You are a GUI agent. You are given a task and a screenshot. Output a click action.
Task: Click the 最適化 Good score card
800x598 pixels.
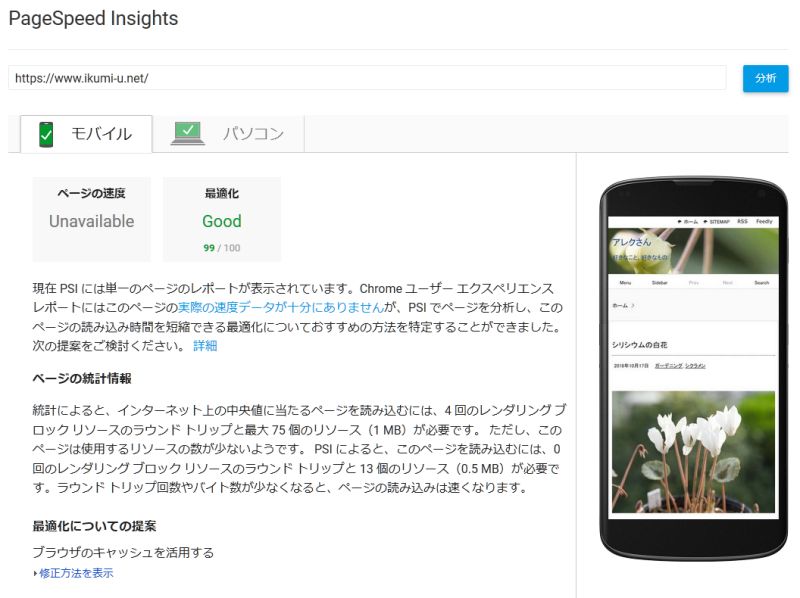point(222,219)
